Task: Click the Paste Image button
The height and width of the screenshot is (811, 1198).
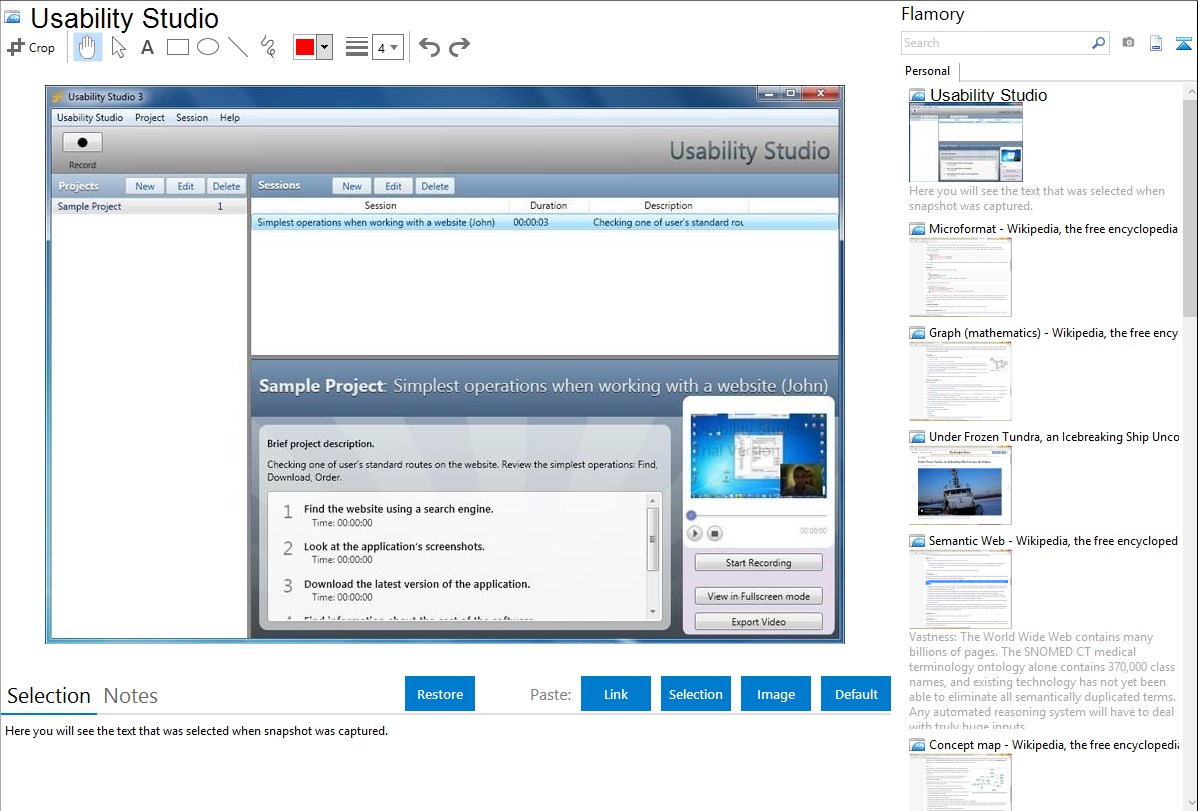Action: 776,694
